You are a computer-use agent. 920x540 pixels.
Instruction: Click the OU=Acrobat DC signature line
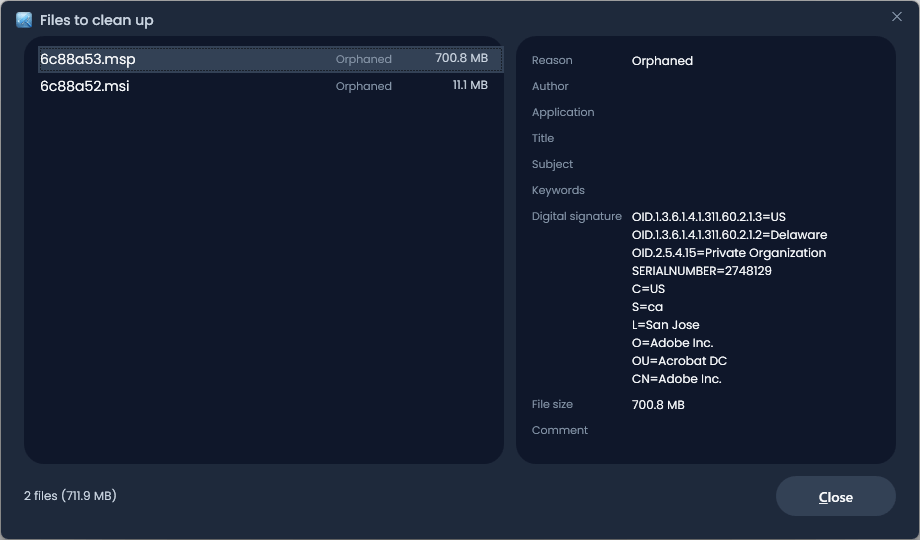tap(679, 361)
